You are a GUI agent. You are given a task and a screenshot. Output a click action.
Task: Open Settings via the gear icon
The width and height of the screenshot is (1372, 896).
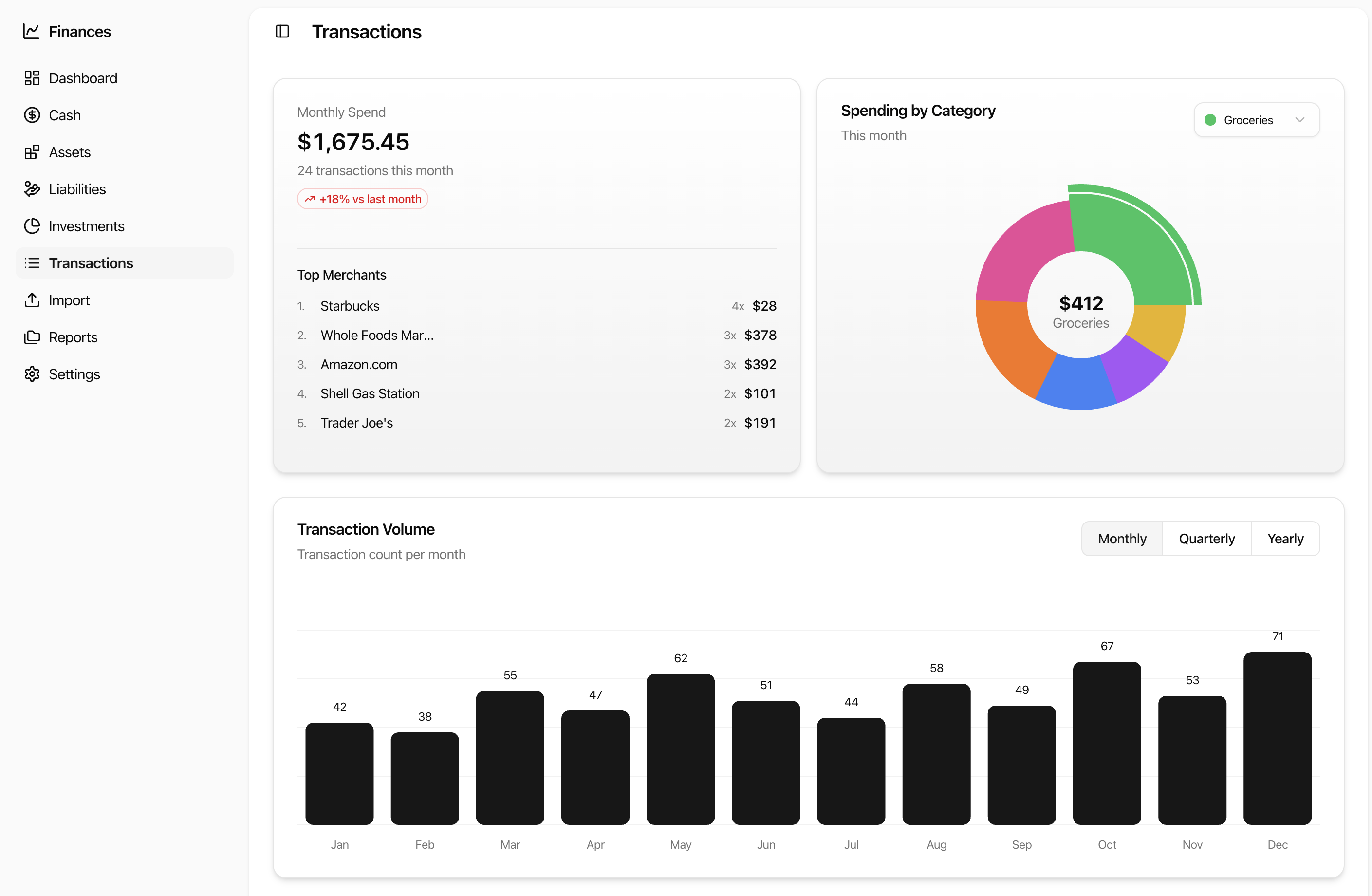pyautogui.click(x=33, y=373)
